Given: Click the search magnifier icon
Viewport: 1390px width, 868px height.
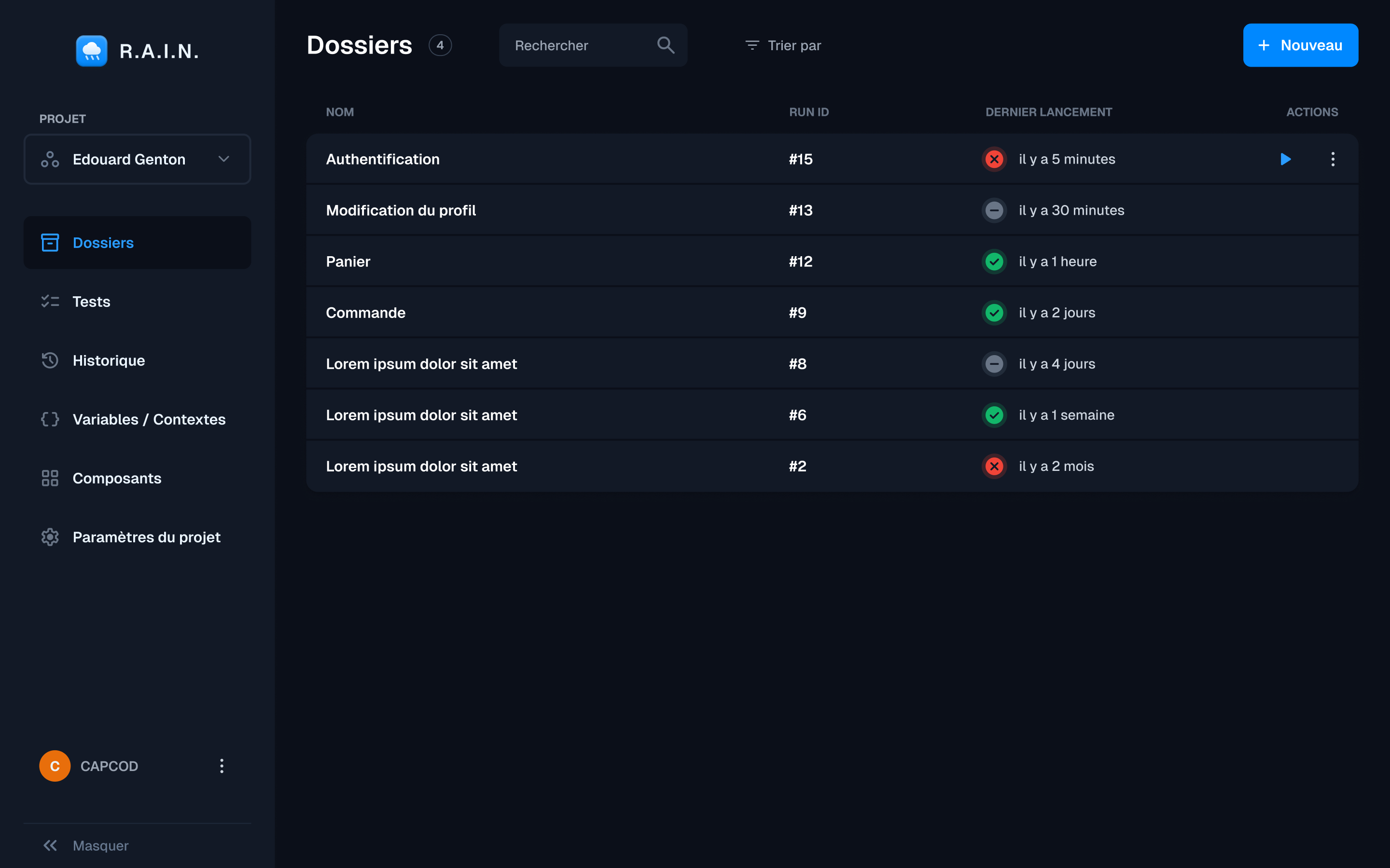Looking at the screenshot, I should point(666,45).
